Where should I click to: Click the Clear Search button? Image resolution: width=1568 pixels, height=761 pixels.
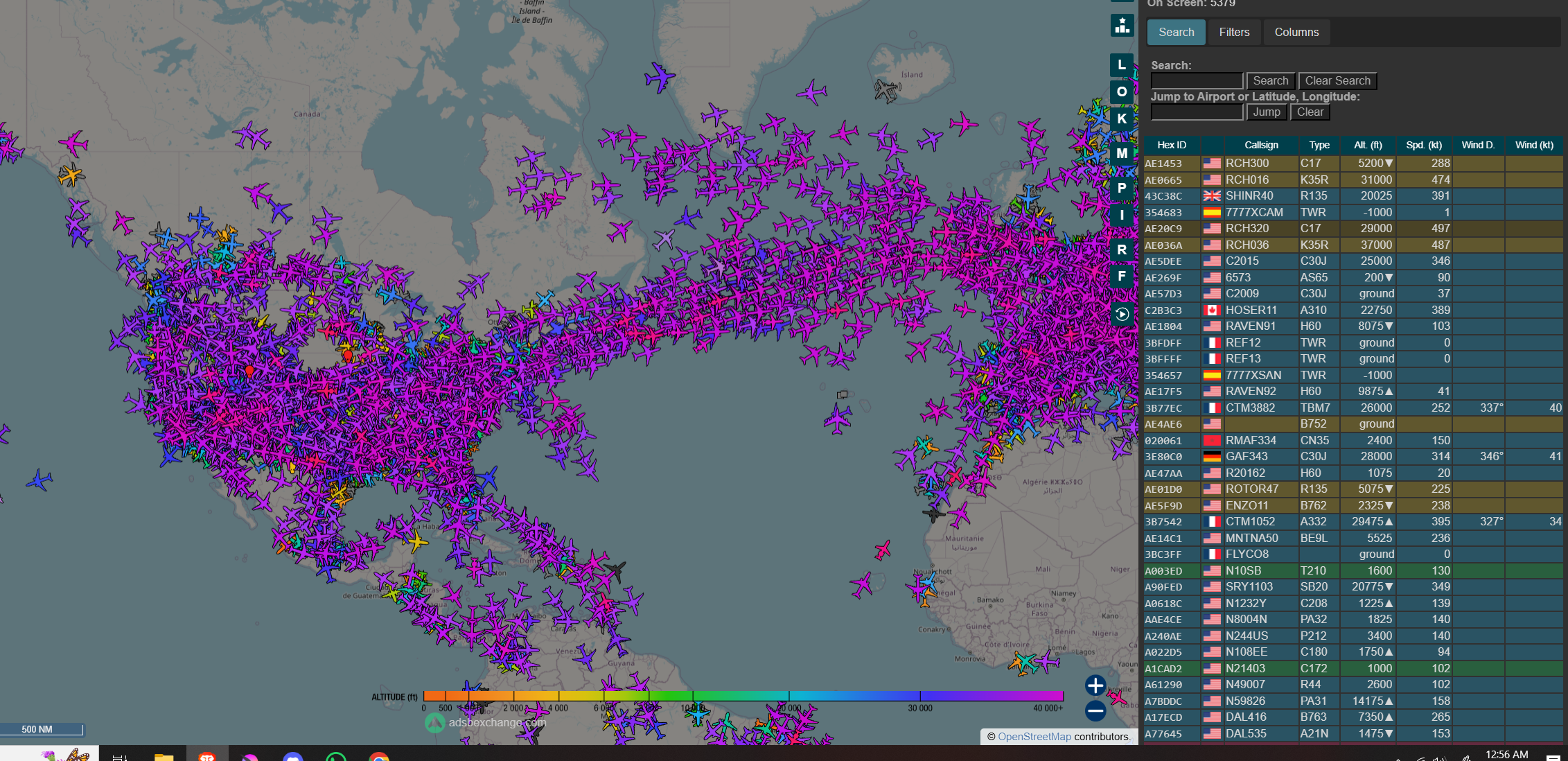1338,81
